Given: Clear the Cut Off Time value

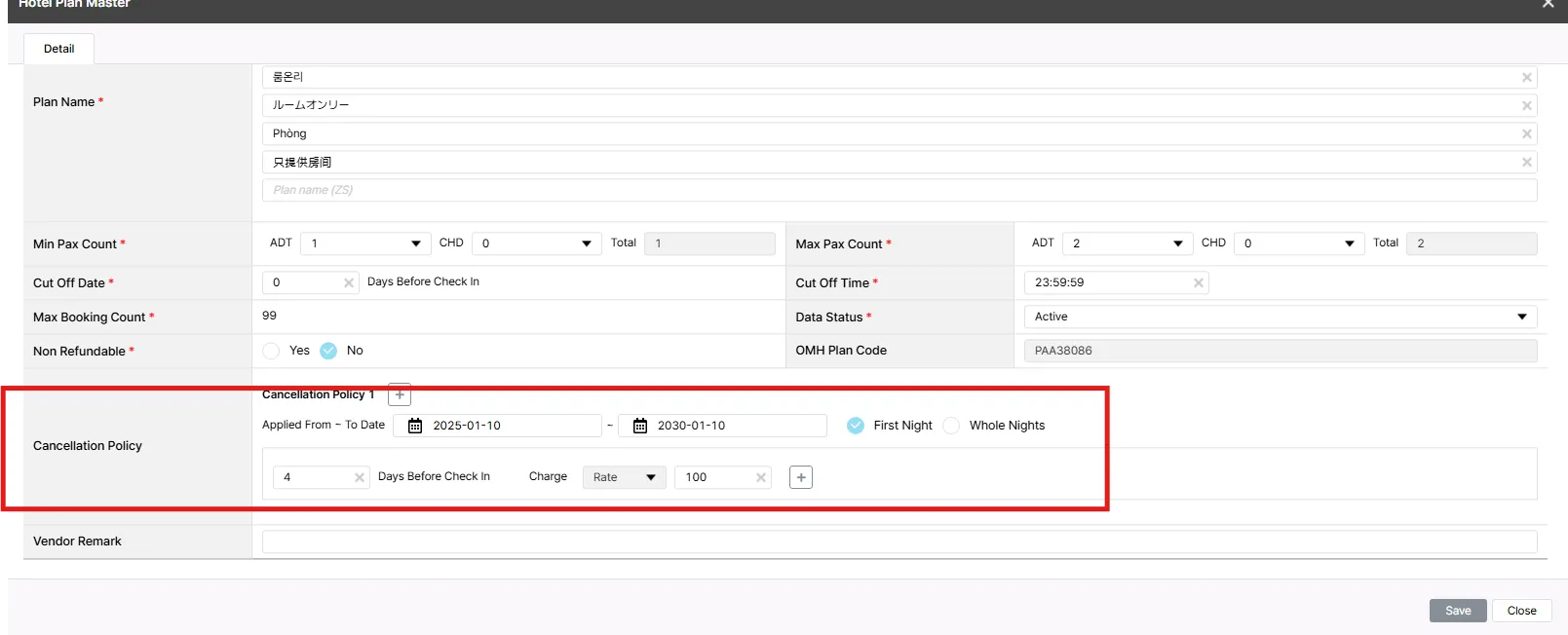Looking at the screenshot, I should [x=1198, y=282].
